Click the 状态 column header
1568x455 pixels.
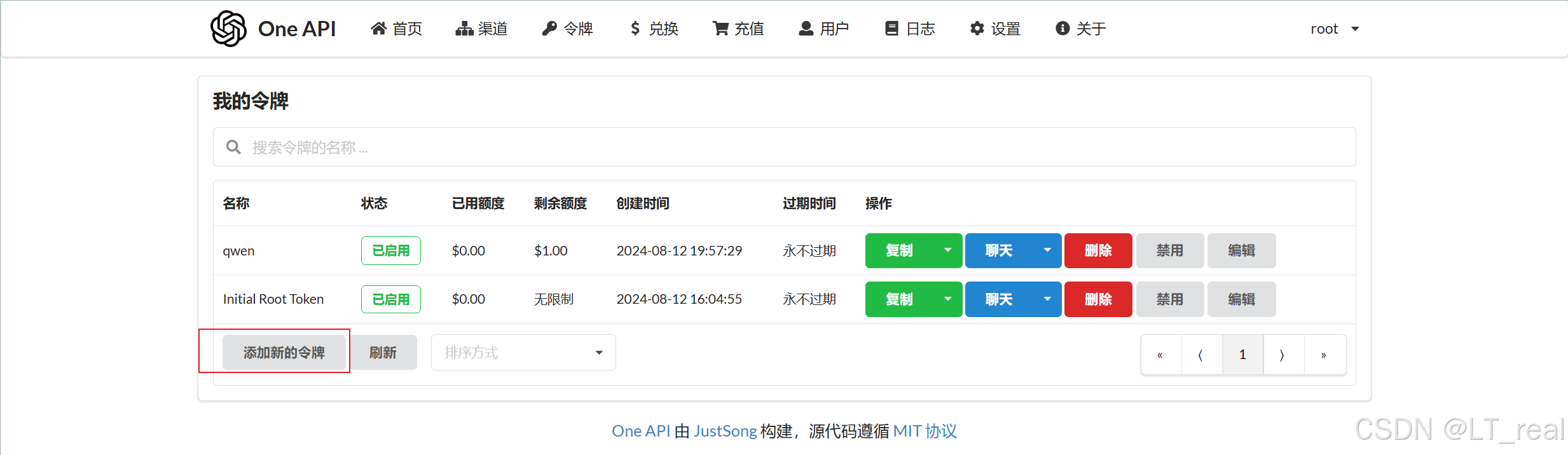click(x=374, y=203)
